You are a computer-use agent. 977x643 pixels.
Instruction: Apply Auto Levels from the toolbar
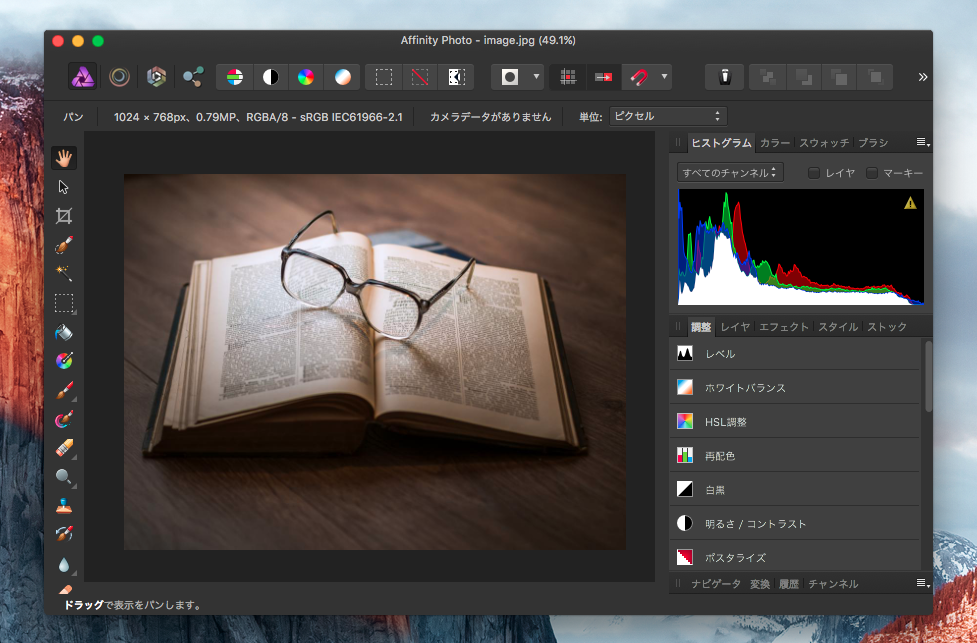point(235,76)
